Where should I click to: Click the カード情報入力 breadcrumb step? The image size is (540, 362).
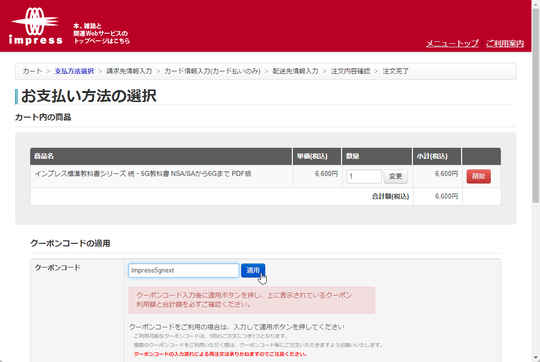click(212, 71)
